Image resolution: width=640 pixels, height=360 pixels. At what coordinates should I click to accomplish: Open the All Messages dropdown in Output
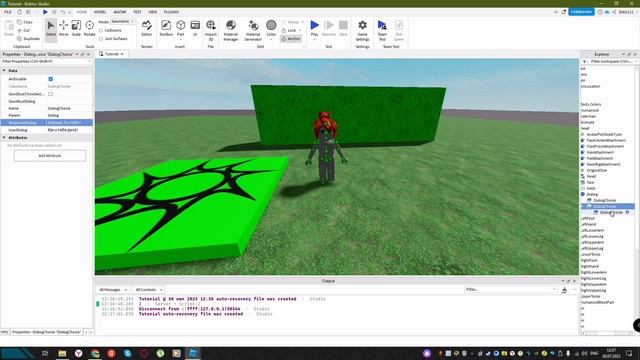click(x=113, y=290)
